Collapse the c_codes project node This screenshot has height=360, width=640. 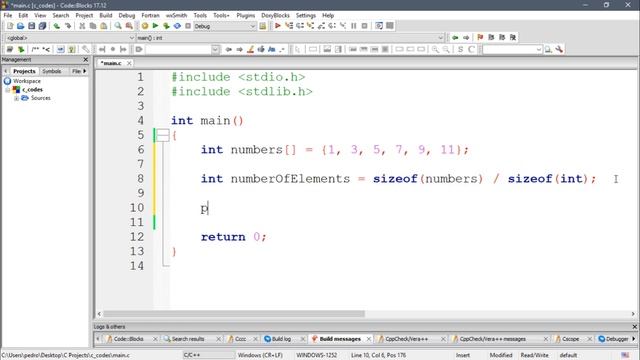click(x=7, y=90)
